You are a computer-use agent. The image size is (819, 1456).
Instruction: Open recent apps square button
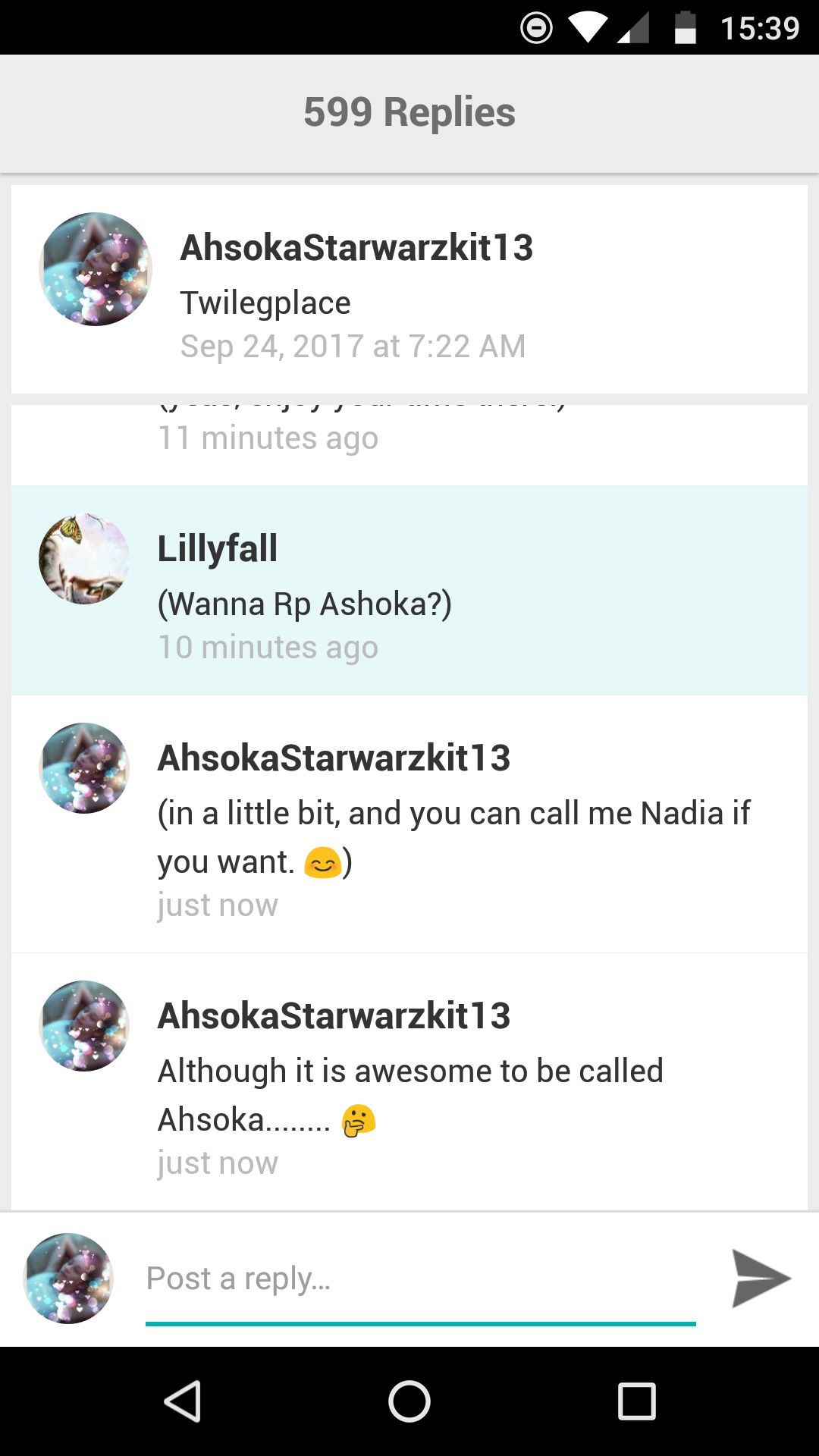[636, 1401]
